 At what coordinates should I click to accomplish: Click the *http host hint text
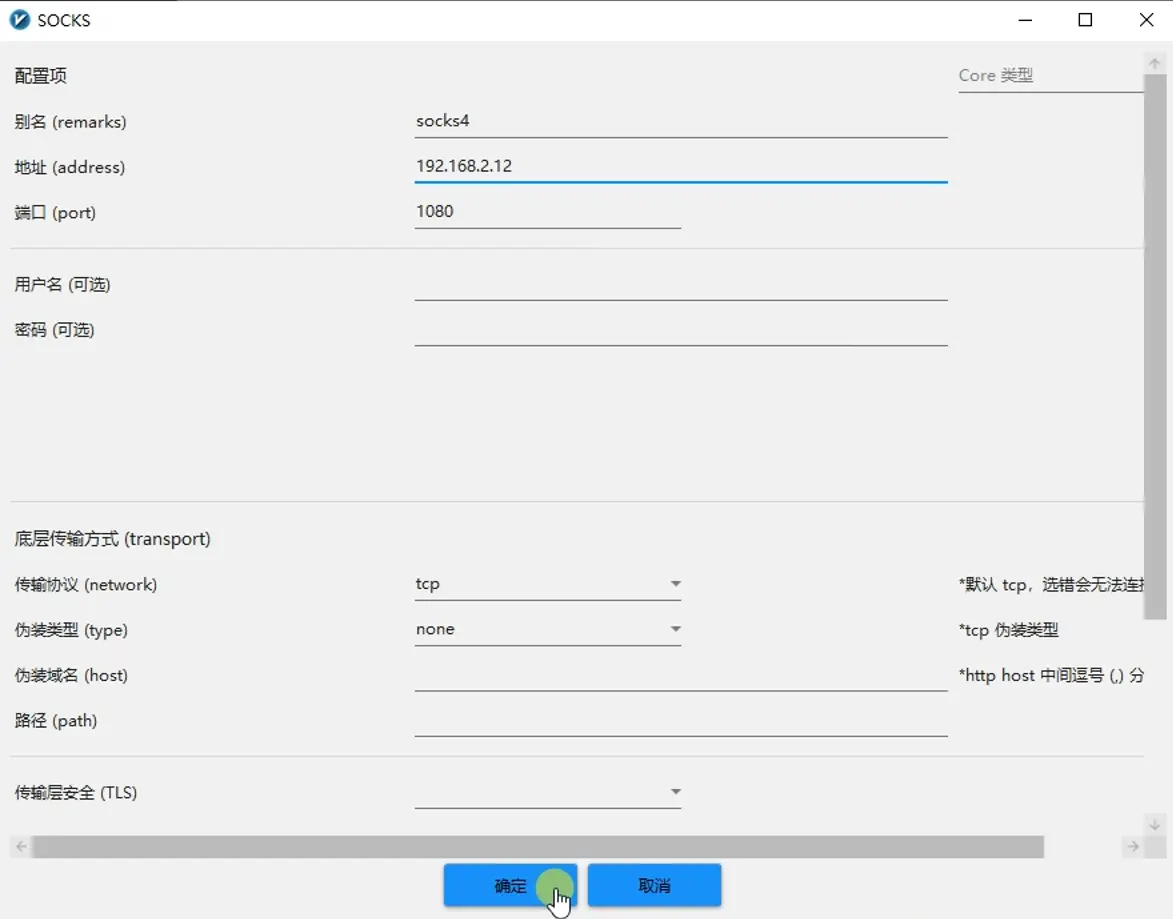(x=1050, y=675)
